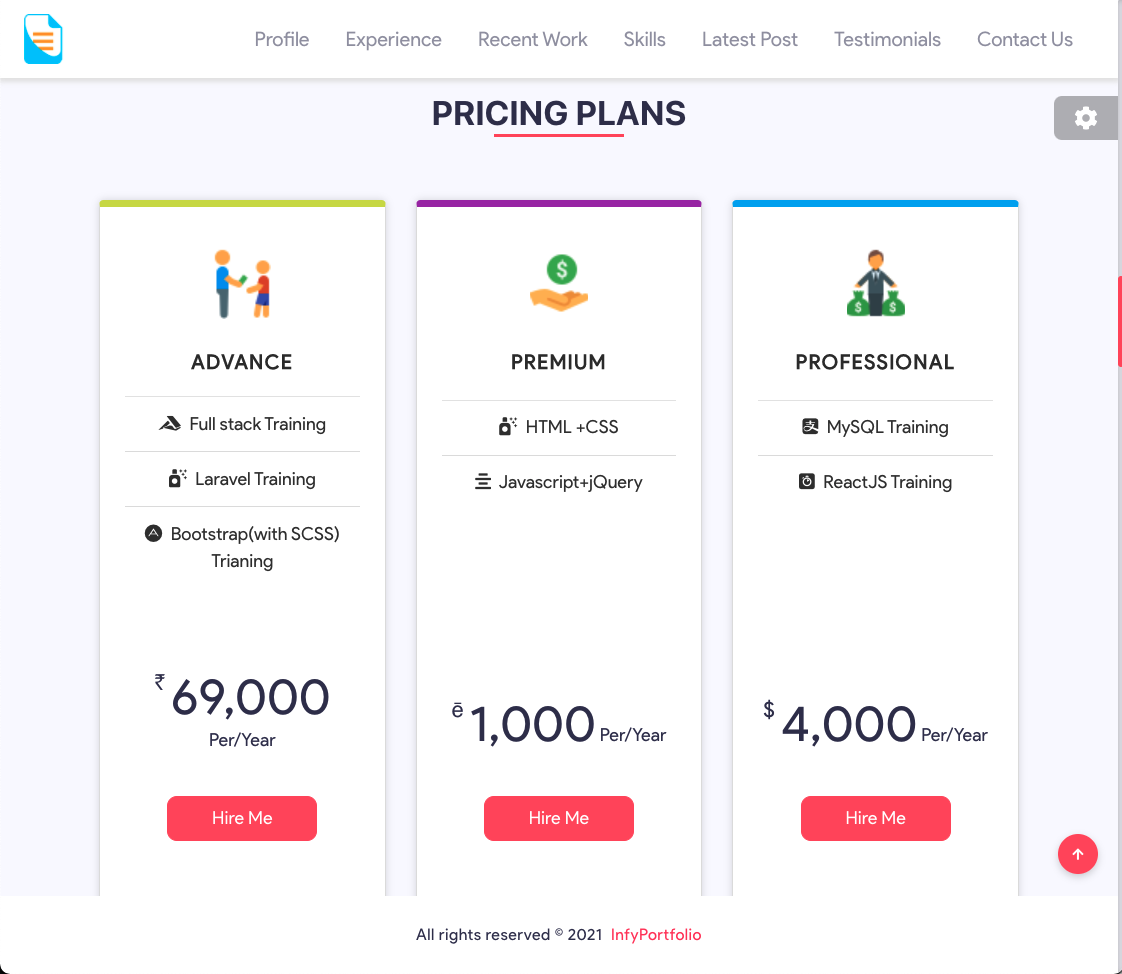This screenshot has width=1122, height=974.
Task: Click the icon beside ReactJS Training
Action: pos(806,481)
